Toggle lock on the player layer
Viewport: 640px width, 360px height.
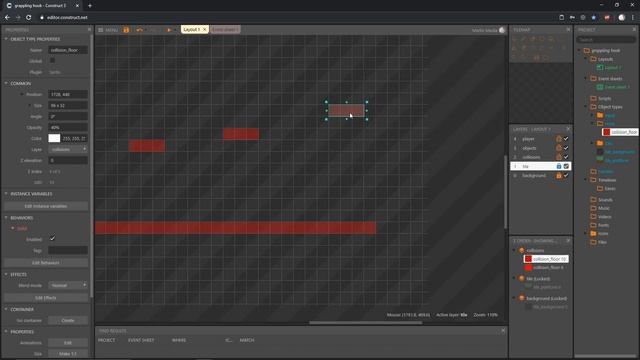(x=559, y=139)
